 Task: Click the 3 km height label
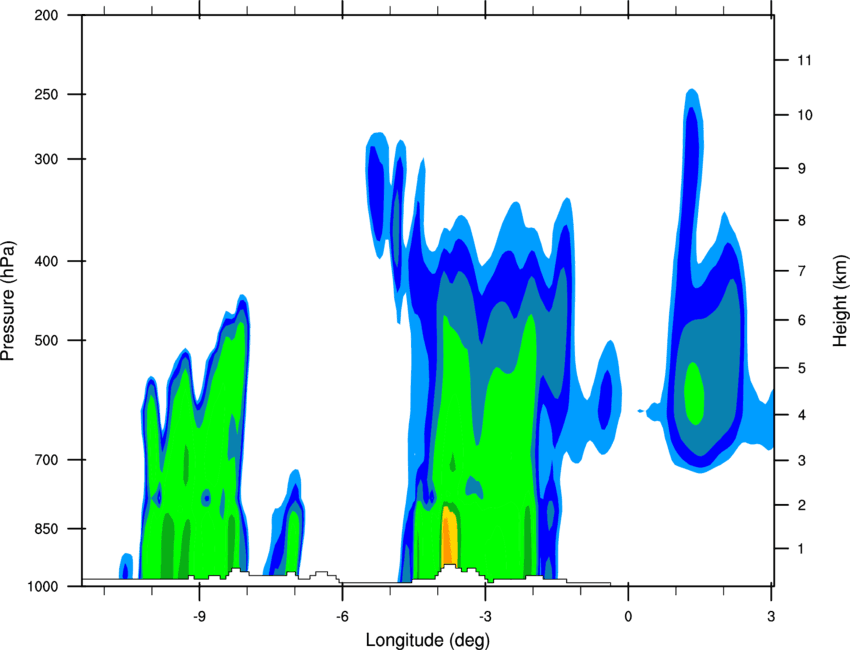point(801,461)
